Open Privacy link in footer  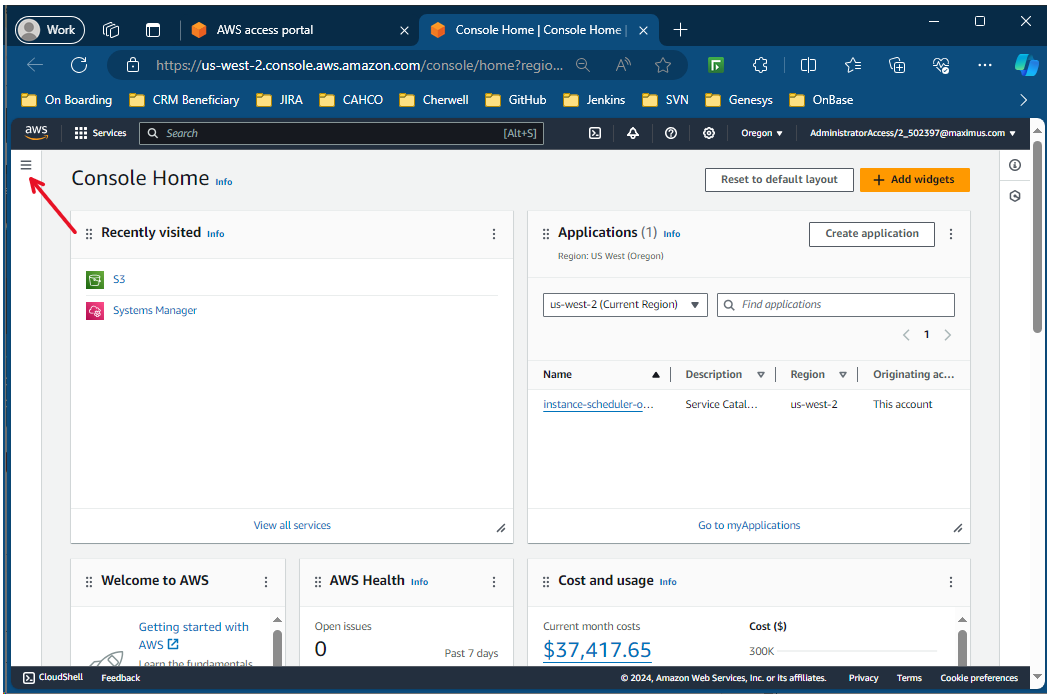[x=863, y=678]
